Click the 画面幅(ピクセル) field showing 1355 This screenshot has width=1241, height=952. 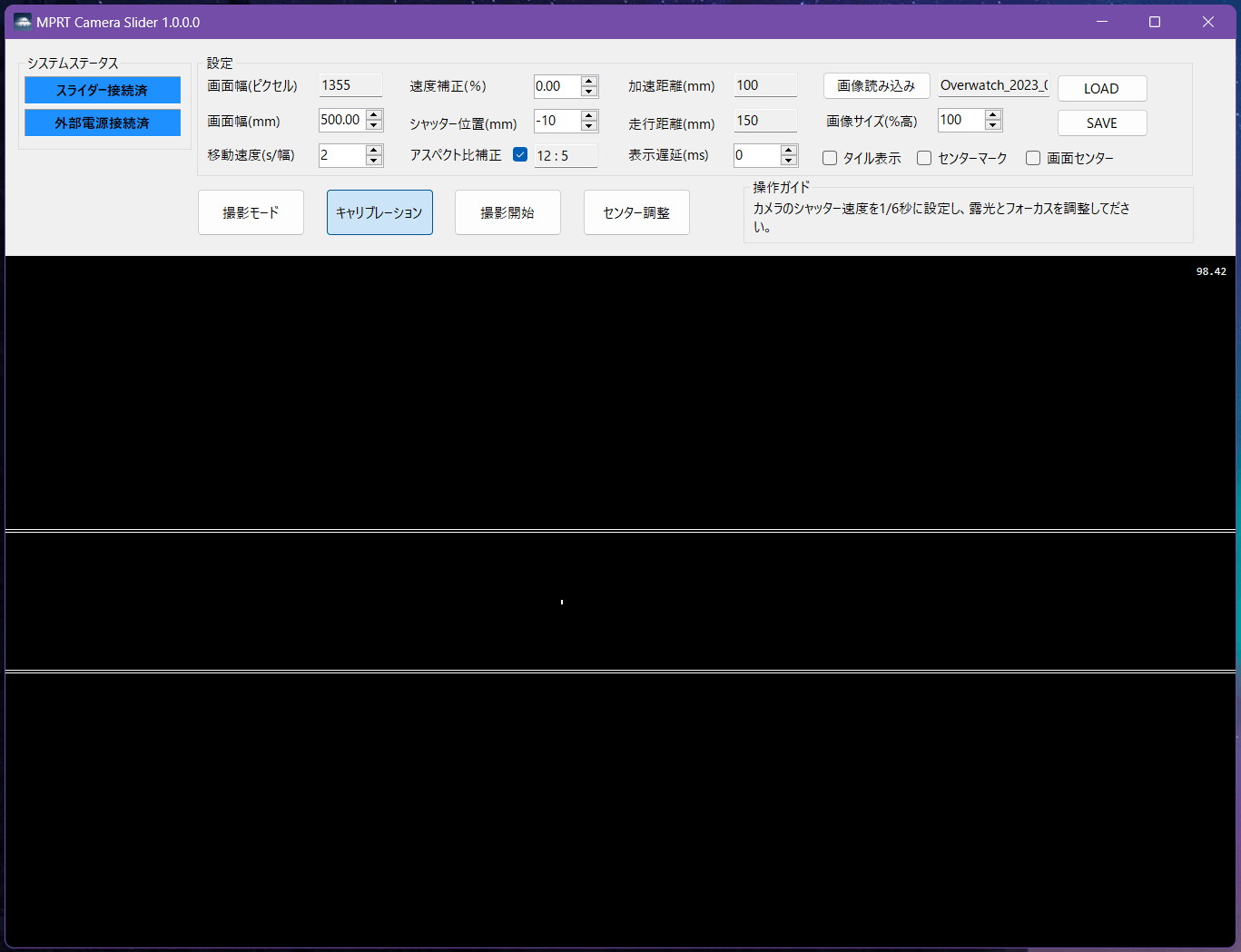pyautogui.click(x=350, y=85)
